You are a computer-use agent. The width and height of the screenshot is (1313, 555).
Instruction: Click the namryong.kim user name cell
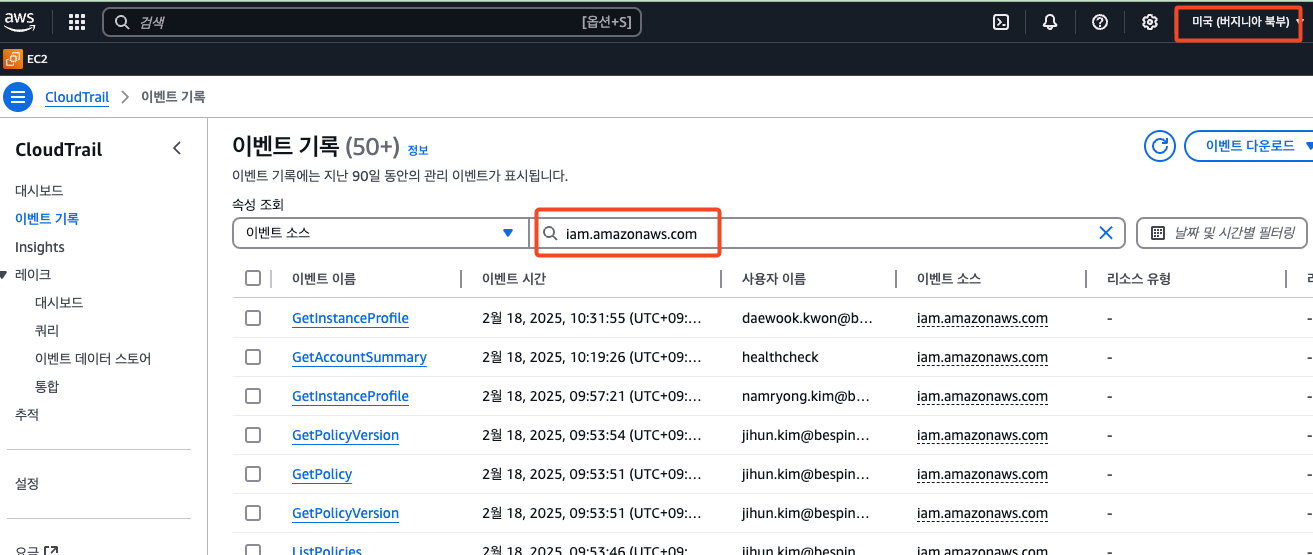click(x=807, y=396)
